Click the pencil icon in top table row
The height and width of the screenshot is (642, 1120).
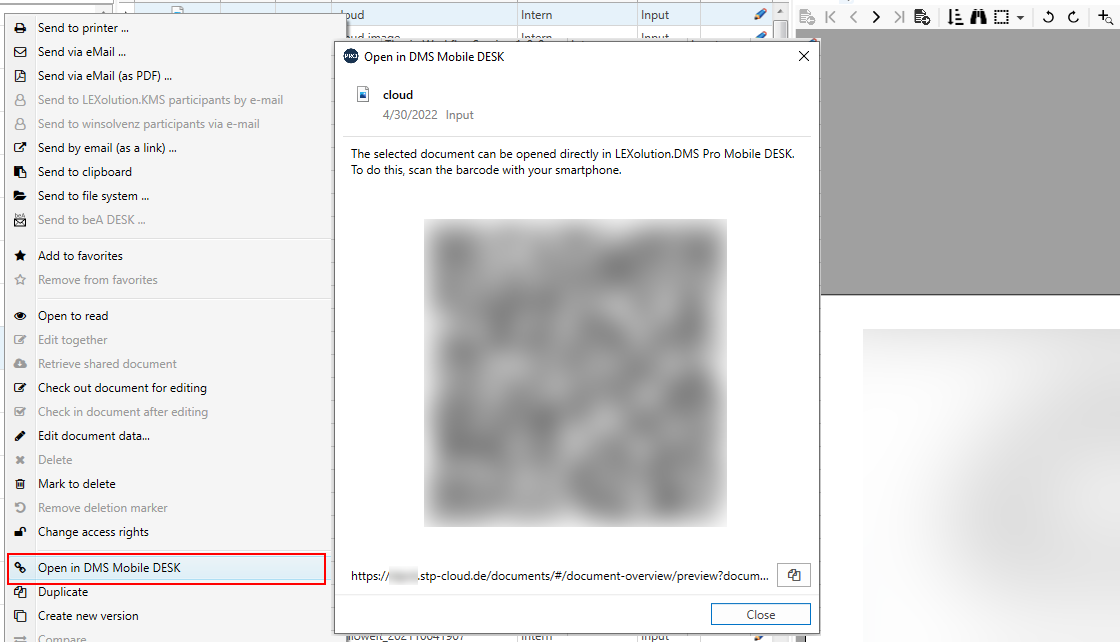coord(760,14)
